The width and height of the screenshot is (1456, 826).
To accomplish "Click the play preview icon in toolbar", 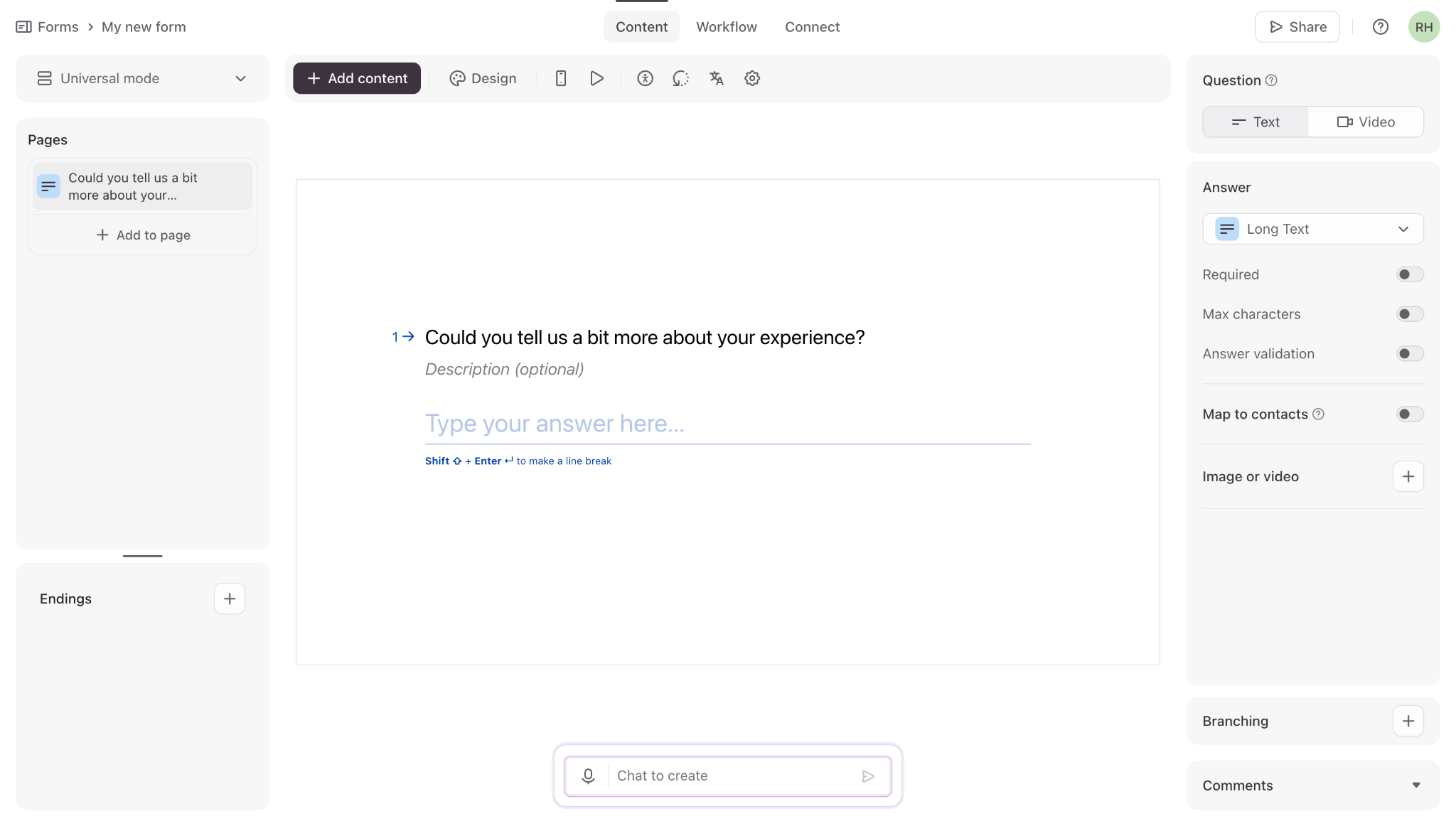I will click(596, 78).
